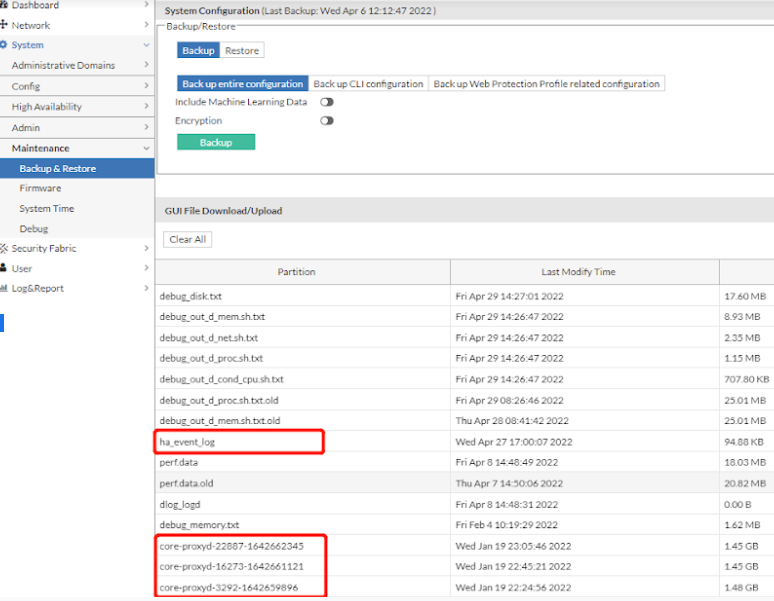Click the Security Fabric icon
Image resolution: width=774 pixels, height=601 pixels.
pyautogui.click(x=4, y=248)
